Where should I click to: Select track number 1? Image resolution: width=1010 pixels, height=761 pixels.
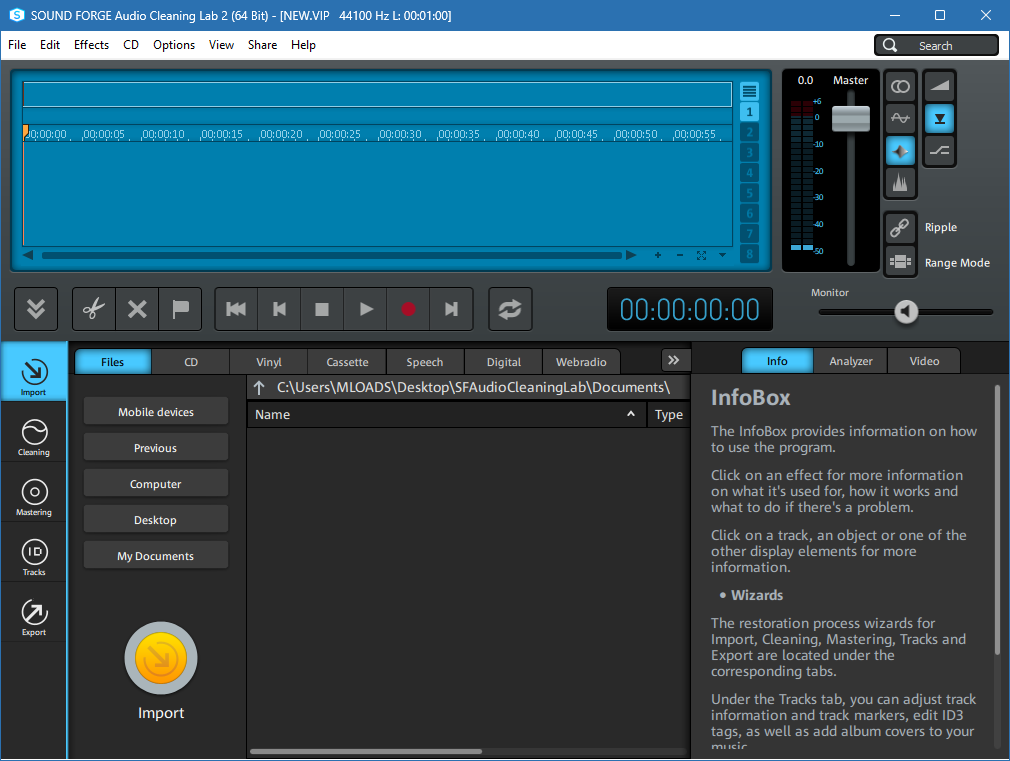[x=749, y=112]
